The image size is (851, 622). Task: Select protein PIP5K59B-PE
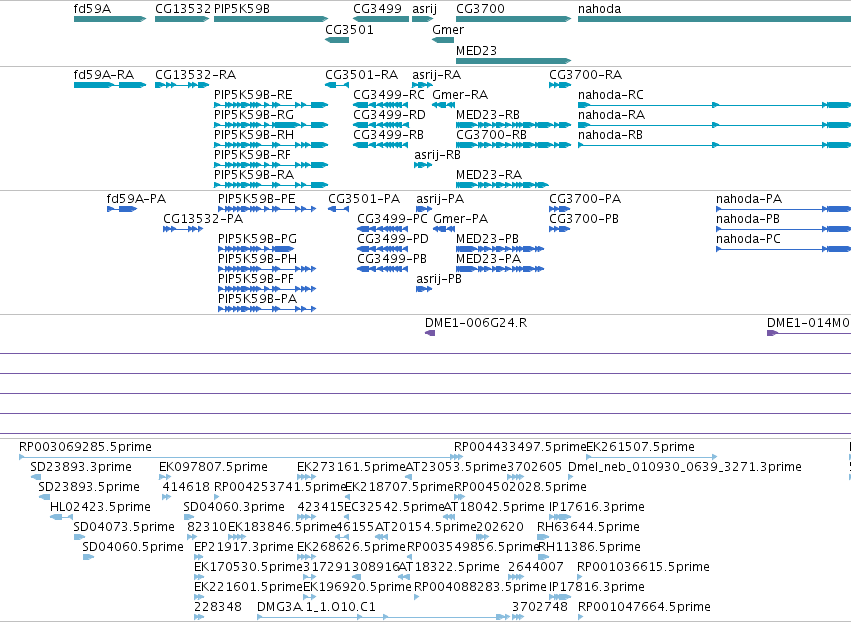tap(257, 199)
